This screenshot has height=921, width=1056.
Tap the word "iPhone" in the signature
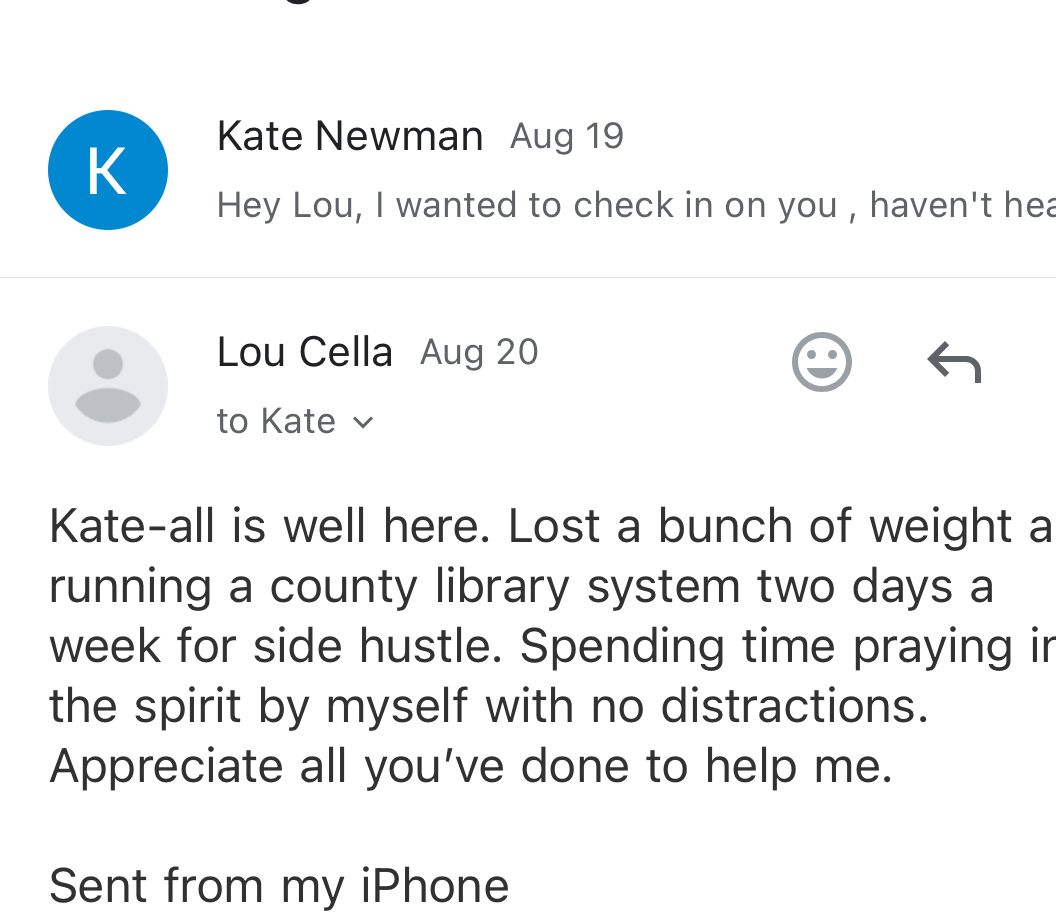435,886
